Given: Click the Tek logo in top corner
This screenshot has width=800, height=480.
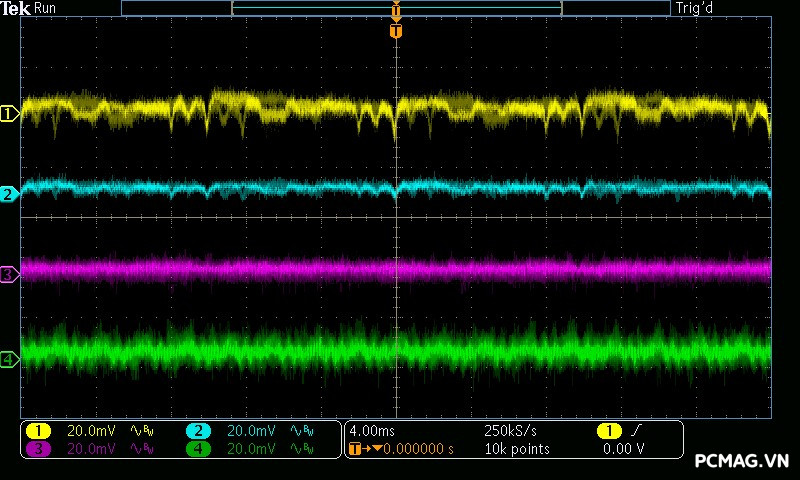Looking at the screenshot, I should [17, 9].
